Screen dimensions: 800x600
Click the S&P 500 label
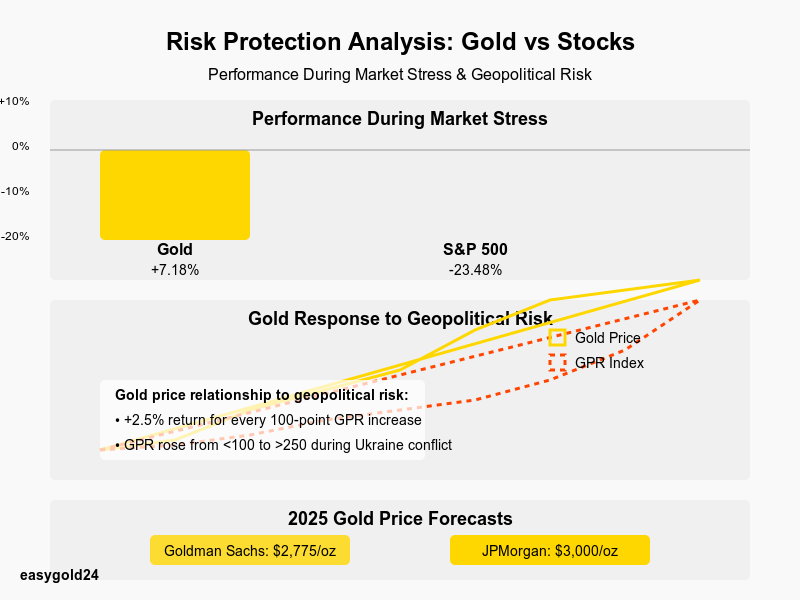tap(476, 249)
